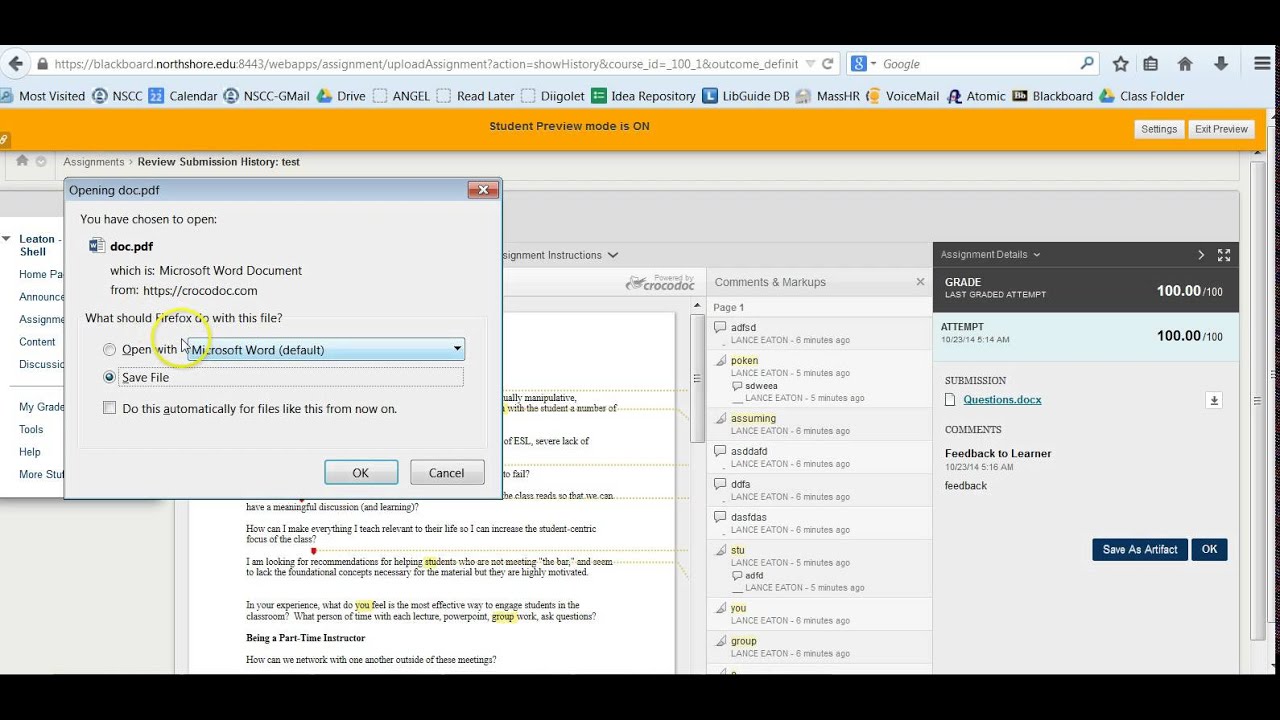Screen dimensions: 1280x720
Task: Click the search magnifier in Google box
Action: (x=1087, y=64)
